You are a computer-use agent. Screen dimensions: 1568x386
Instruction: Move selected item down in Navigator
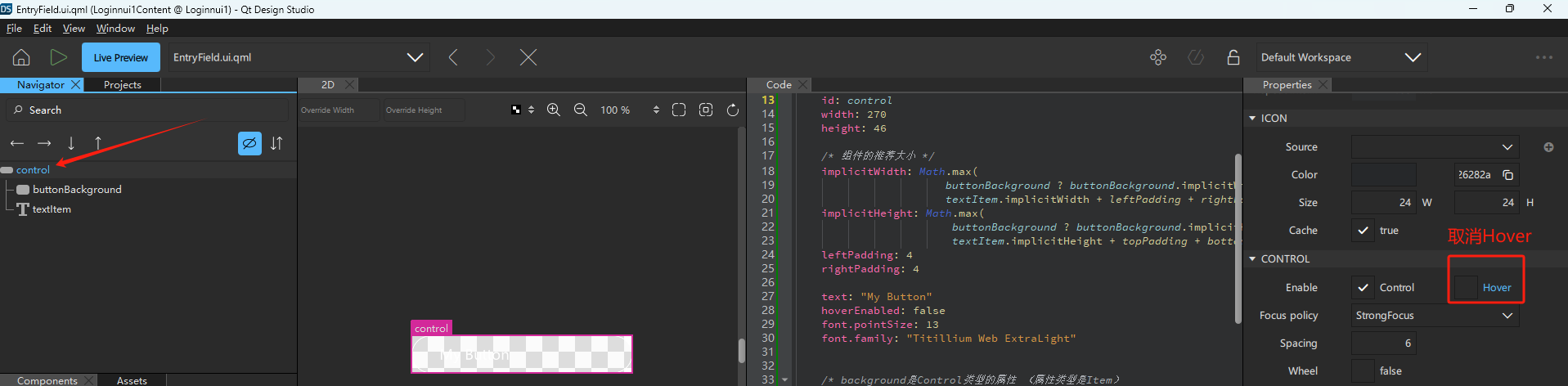point(71,143)
